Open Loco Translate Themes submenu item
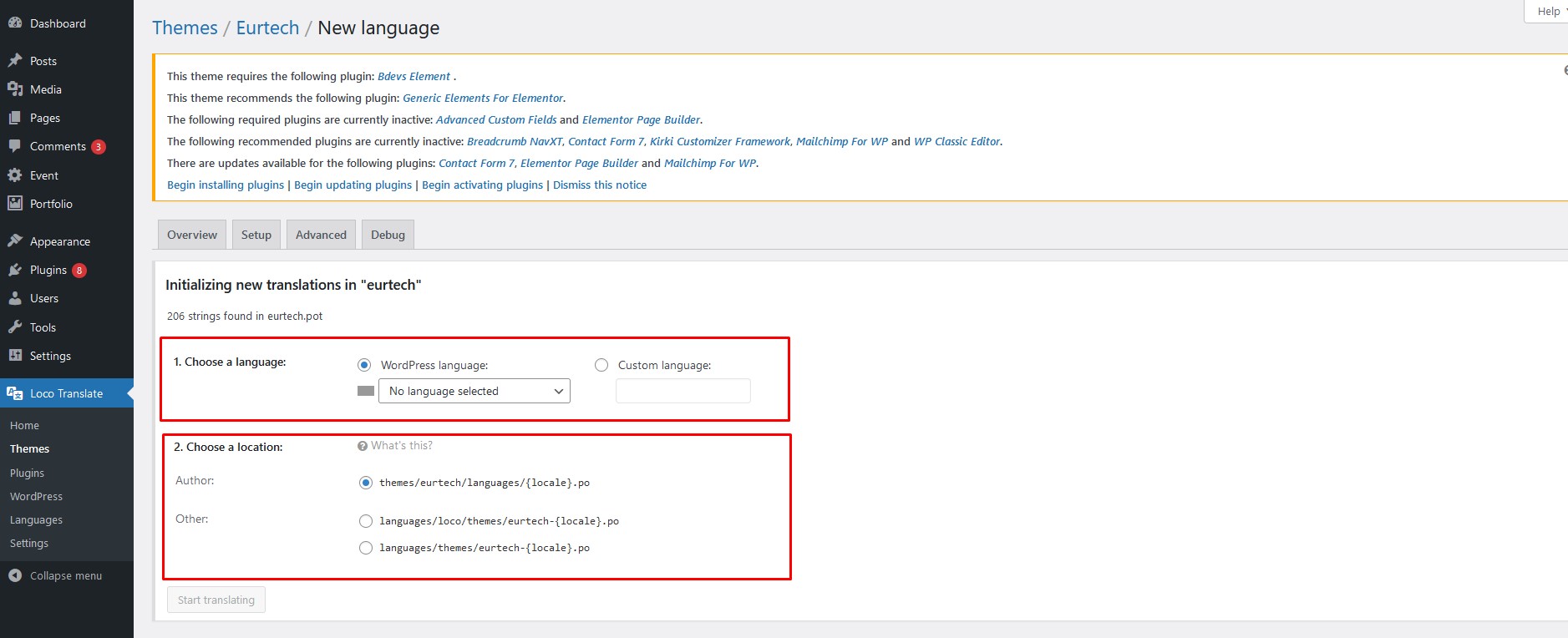Image resolution: width=1568 pixels, height=638 pixels. 30,448
